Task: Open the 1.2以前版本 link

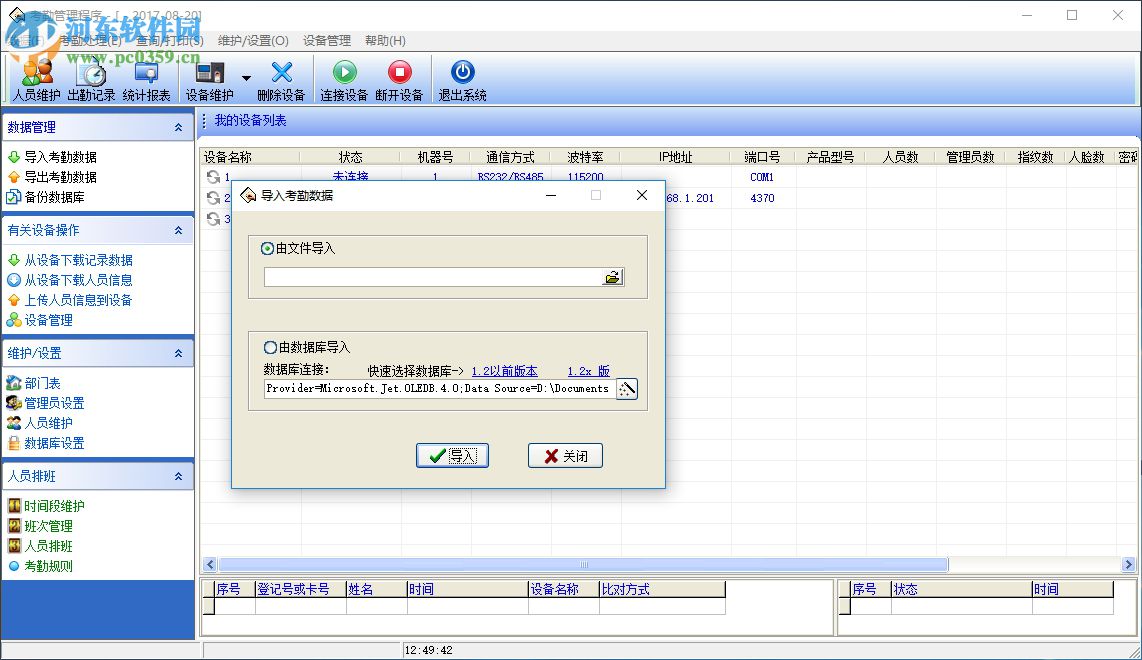Action: [x=505, y=370]
